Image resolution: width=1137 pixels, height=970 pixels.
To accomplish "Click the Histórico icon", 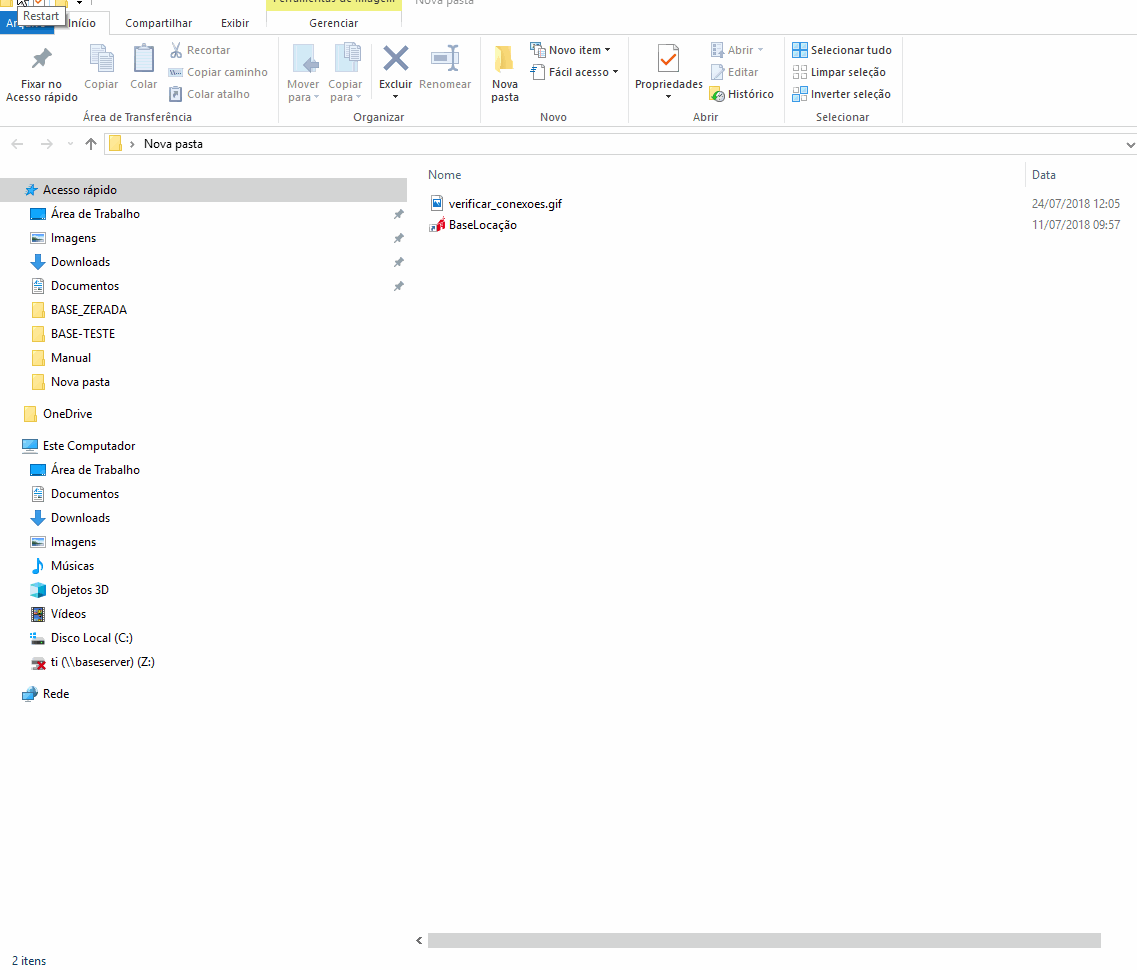I will [x=717, y=94].
